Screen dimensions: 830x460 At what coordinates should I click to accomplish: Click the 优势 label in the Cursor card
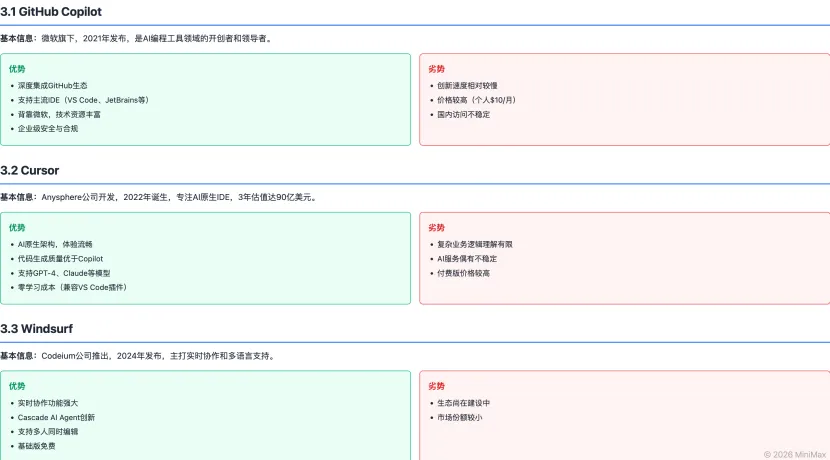click(x=17, y=228)
